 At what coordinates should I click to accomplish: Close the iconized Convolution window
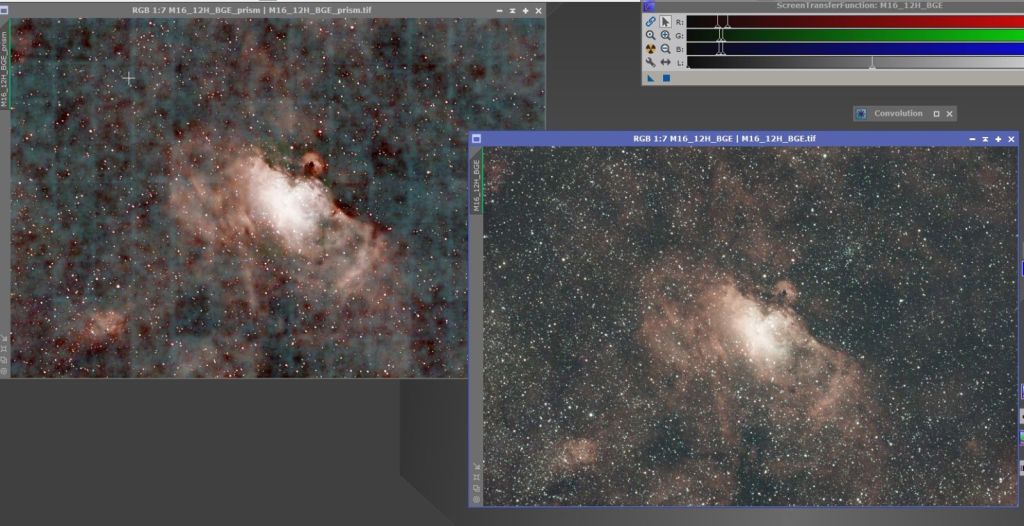(950, 114)
